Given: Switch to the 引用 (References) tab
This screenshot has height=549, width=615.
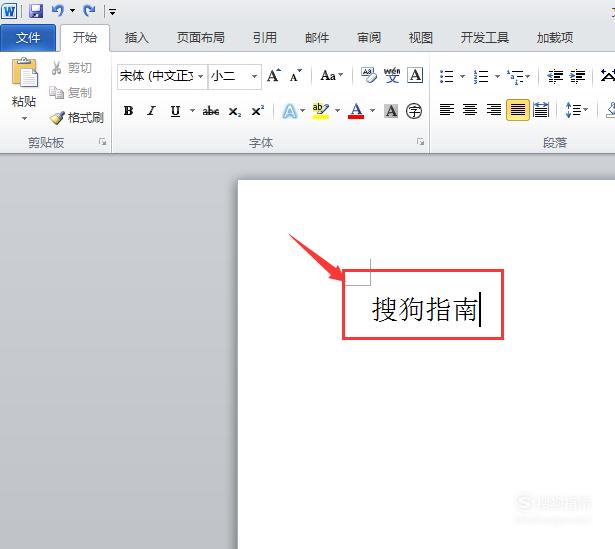Looking at the screenshot, I should point(265,38).
